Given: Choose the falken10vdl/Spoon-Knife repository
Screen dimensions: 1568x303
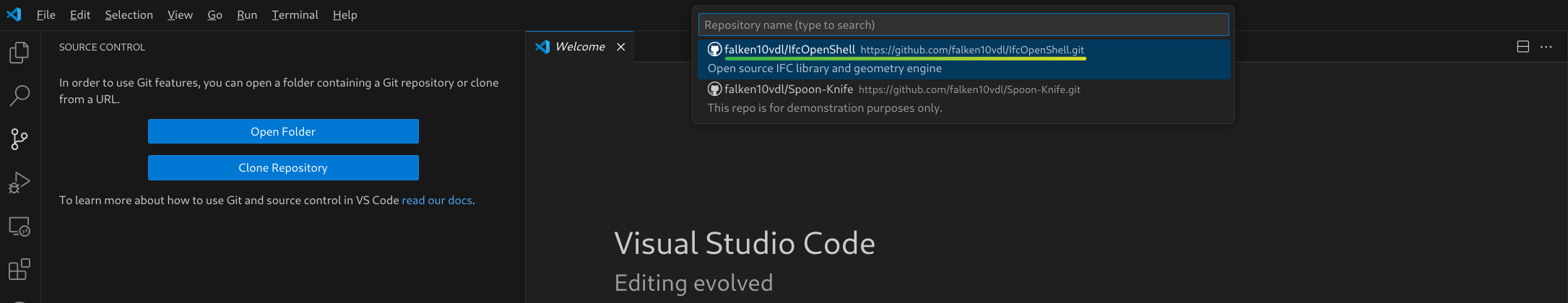Looking at the screenshot, I should [x=963, y=99].
